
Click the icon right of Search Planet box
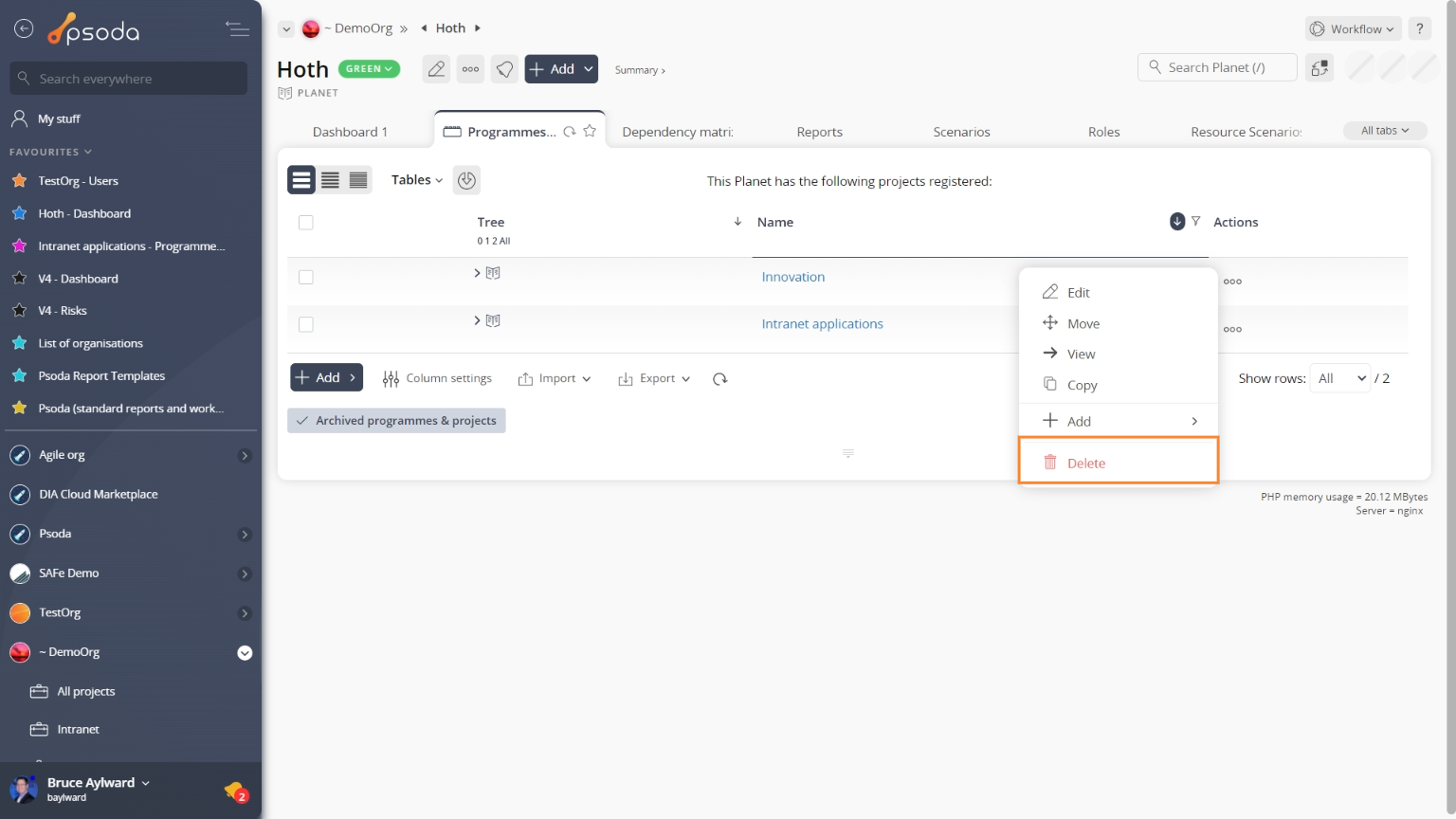[1319, 67]
